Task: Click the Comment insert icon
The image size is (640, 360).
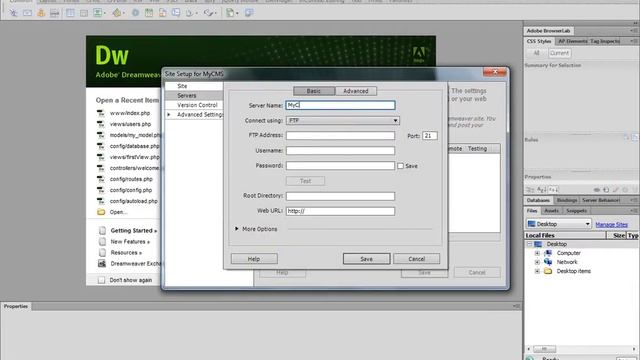Action: pyautogui.click(x=176, y=13)
